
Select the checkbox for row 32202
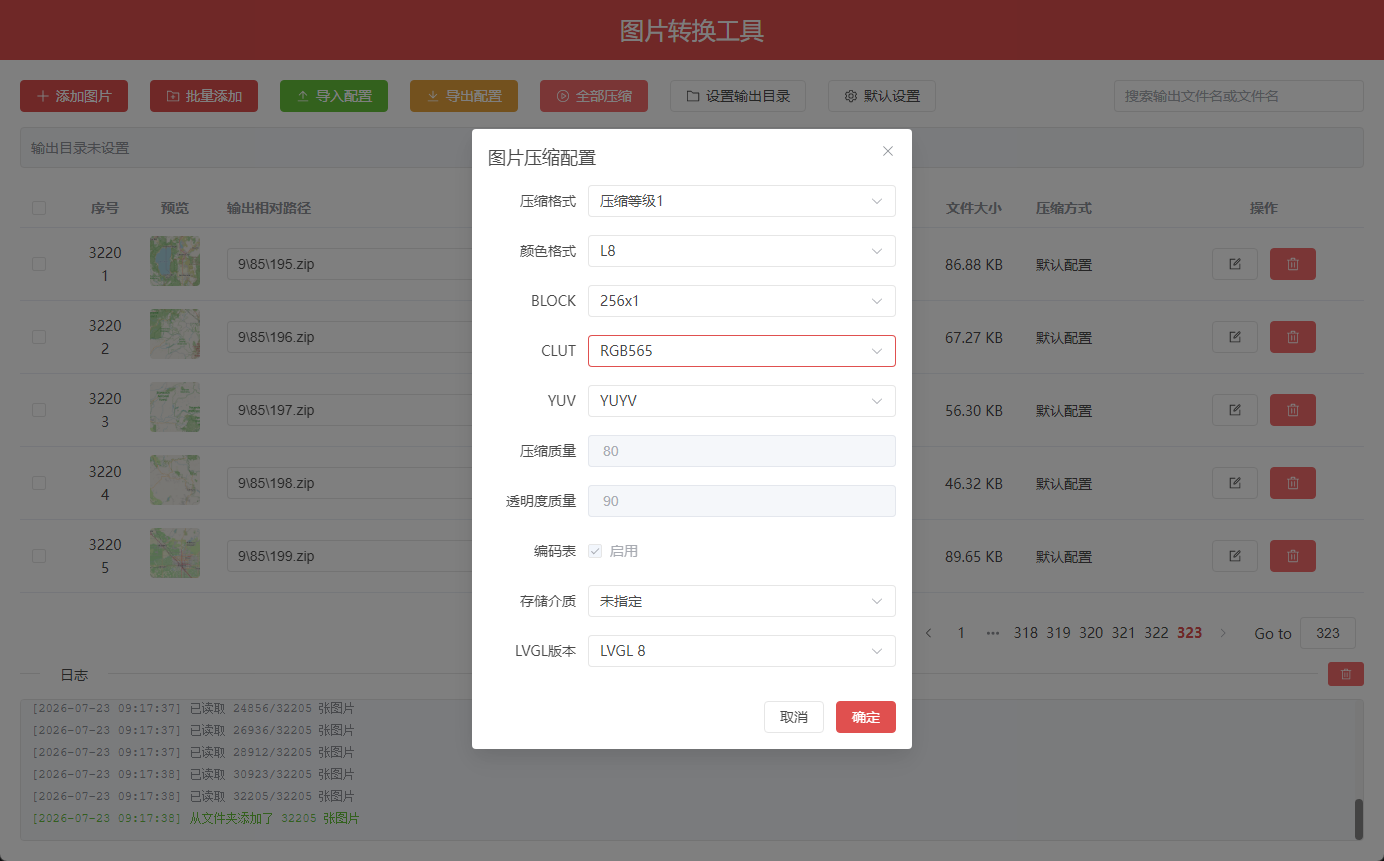click(x=39, y=337)
